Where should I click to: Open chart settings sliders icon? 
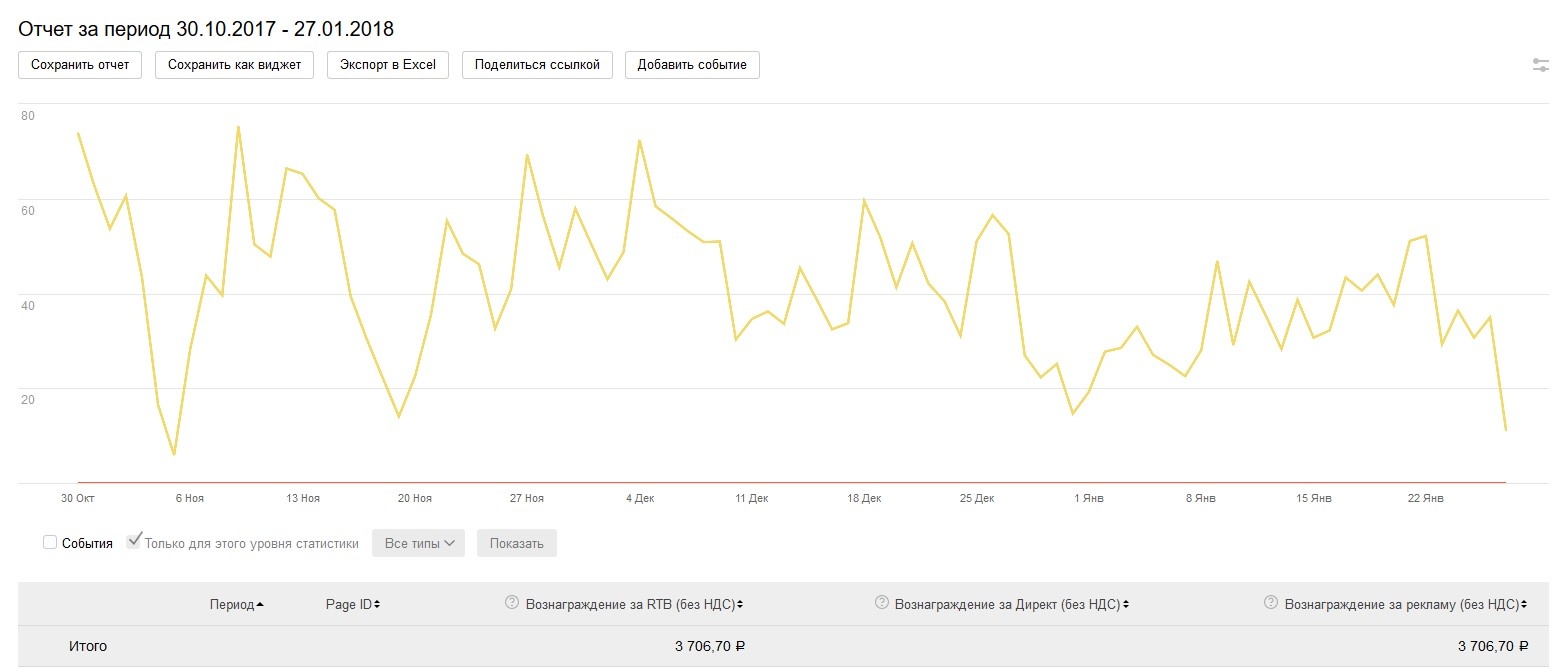(x=1541, y=65)
